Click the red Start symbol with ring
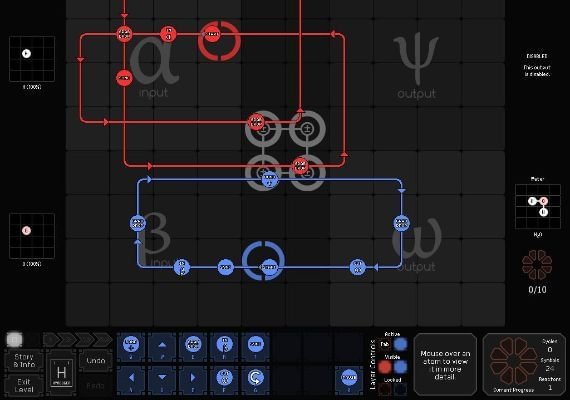 click(x=211, y=35)
